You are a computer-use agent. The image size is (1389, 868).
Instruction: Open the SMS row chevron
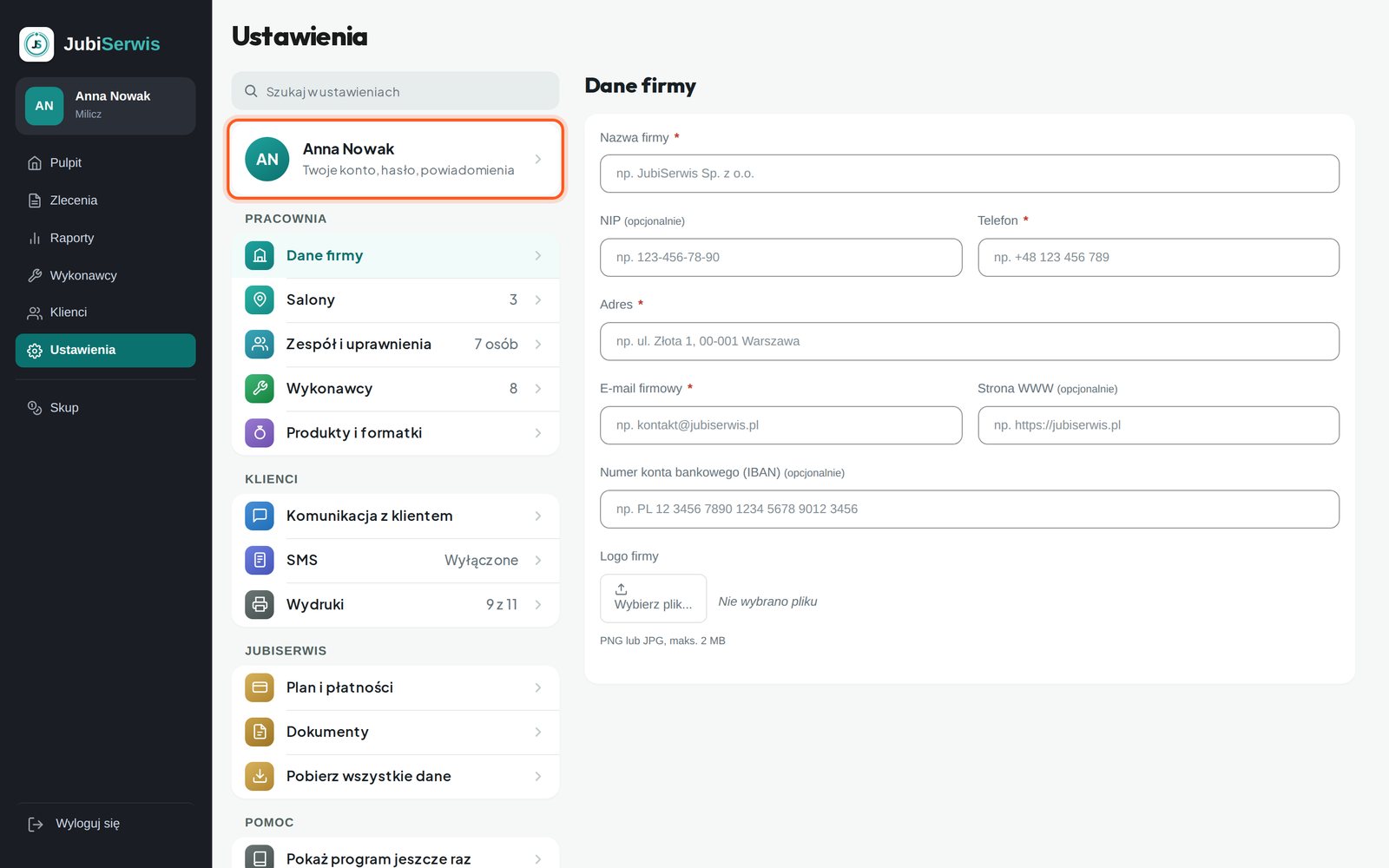tap(538, 560)
